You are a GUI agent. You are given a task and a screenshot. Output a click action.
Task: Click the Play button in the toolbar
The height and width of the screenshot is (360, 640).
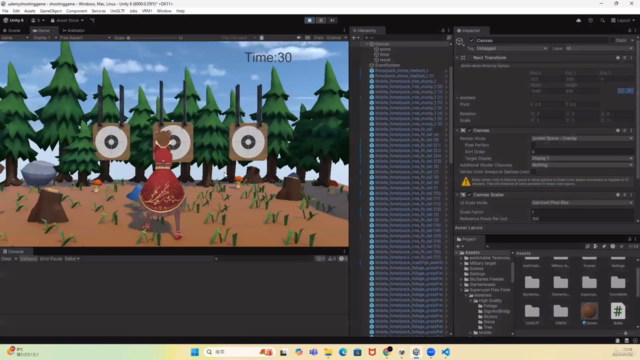point(309,20)
